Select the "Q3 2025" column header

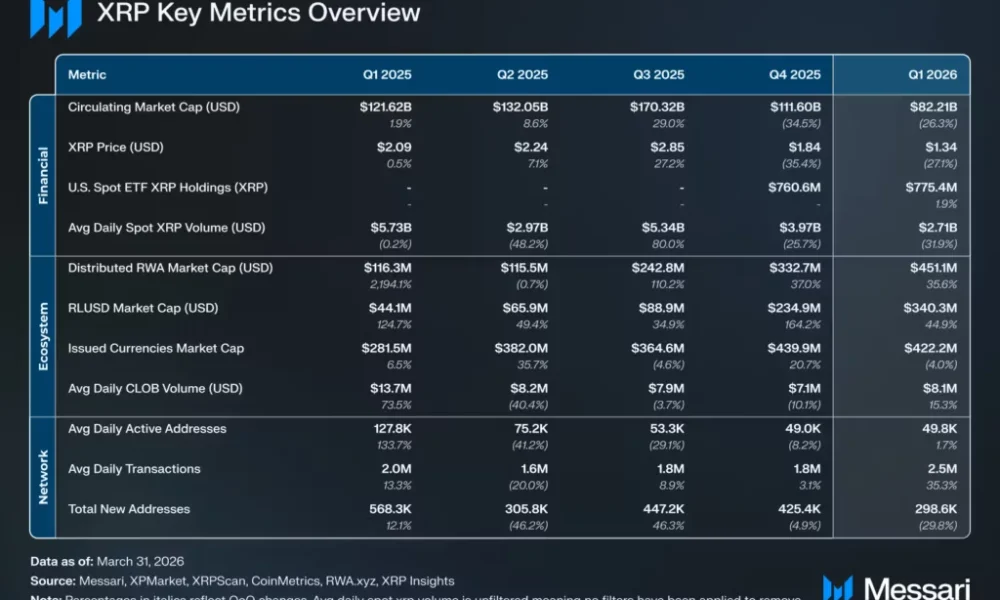659,75
